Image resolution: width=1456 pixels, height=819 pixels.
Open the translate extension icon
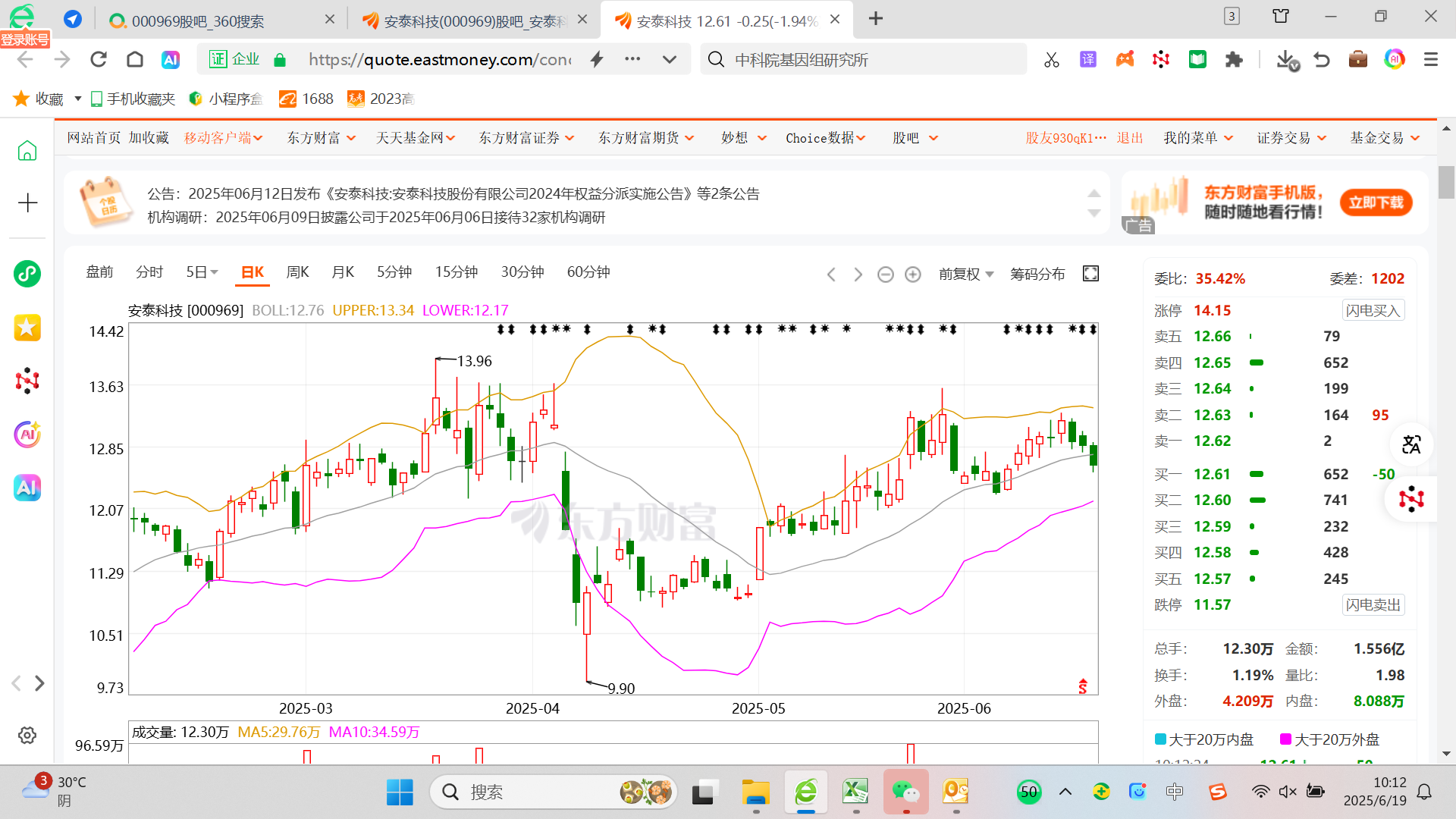click(1088, 59)
